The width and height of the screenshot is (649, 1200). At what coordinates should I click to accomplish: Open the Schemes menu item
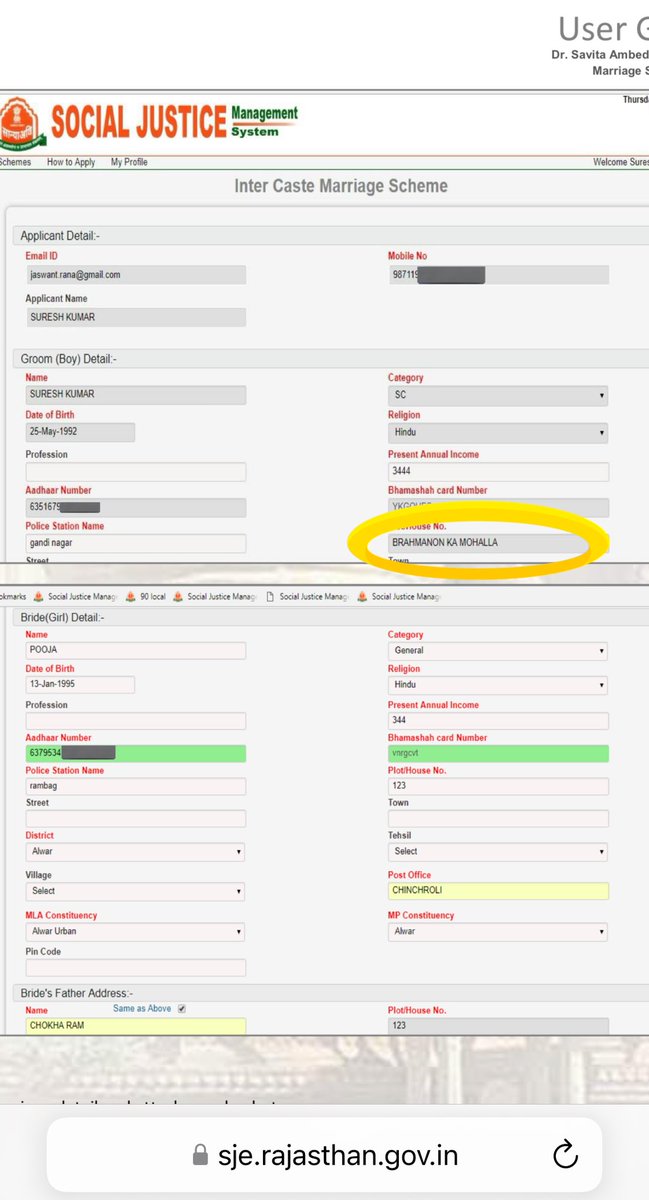click(15, 162)
